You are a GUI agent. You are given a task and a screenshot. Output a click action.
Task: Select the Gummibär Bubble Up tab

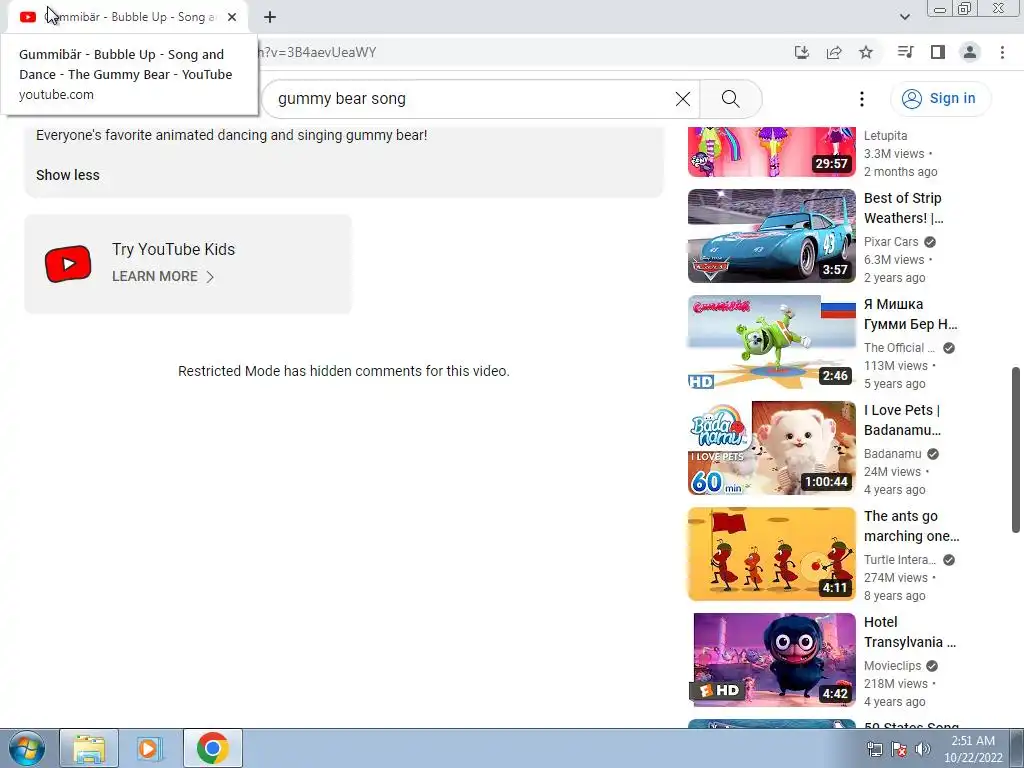127,17
